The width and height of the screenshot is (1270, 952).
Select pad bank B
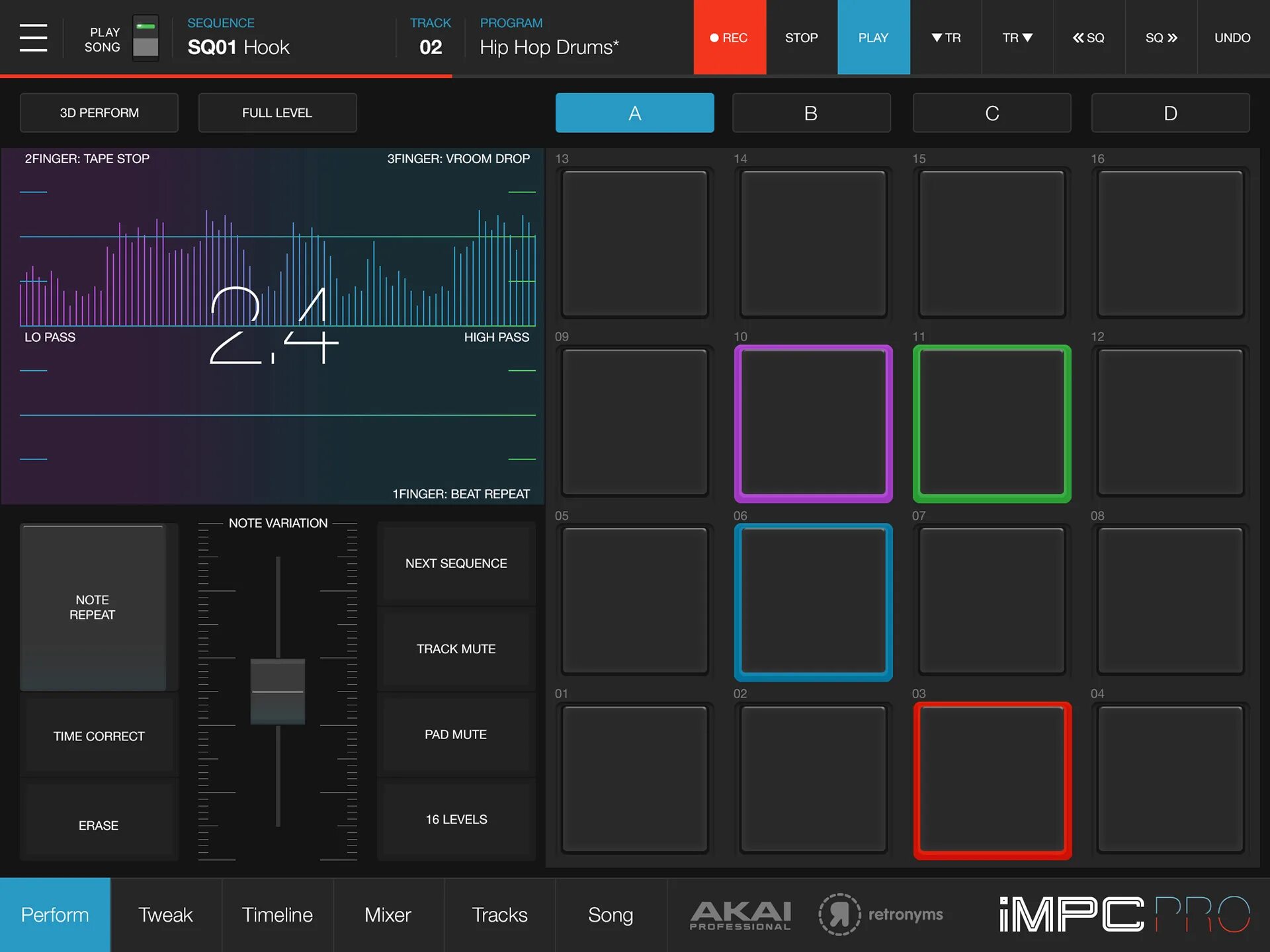pyautogui.click(x=812, y=112)
